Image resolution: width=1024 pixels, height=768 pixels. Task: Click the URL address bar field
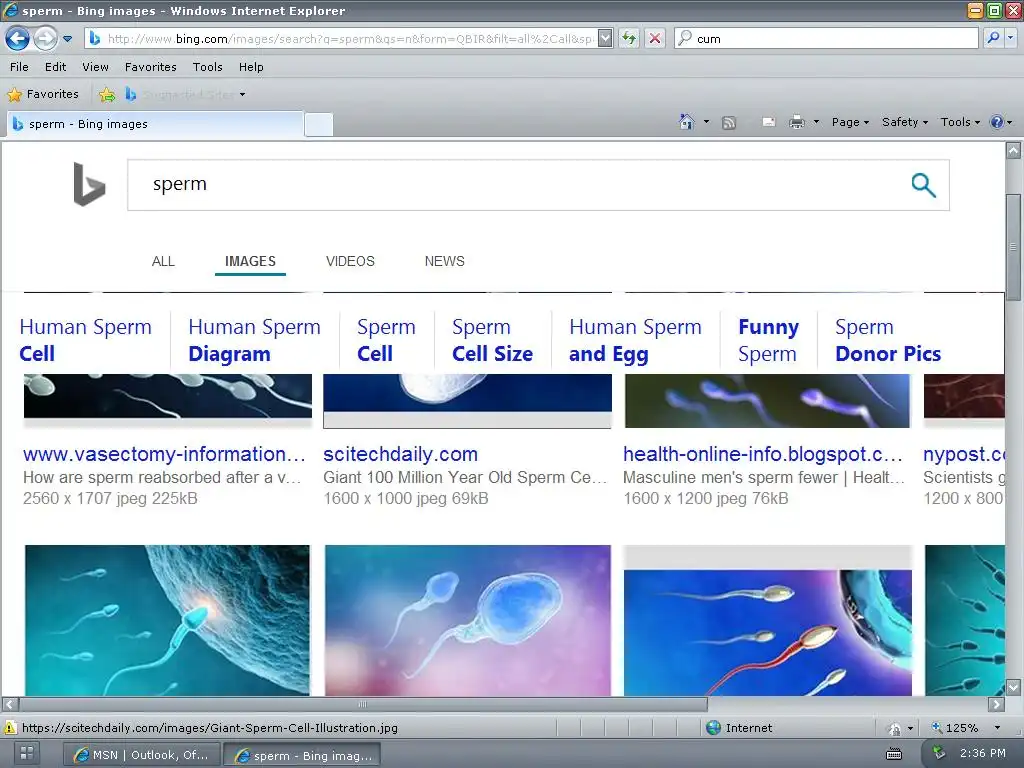(x=340, y=39)
